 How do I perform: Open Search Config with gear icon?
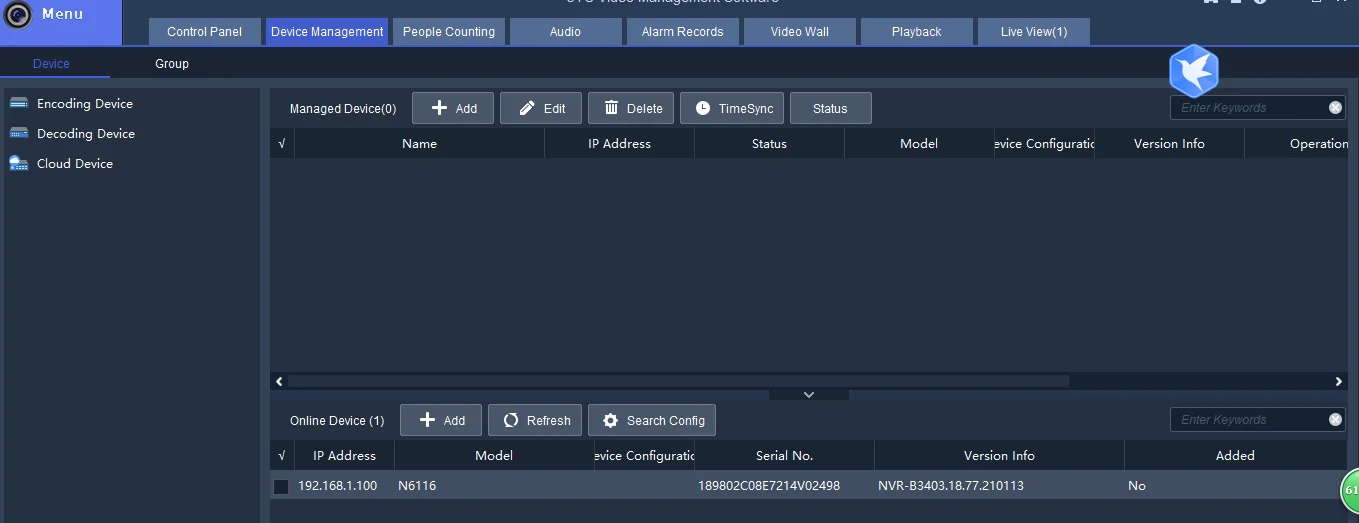point(652,420)
